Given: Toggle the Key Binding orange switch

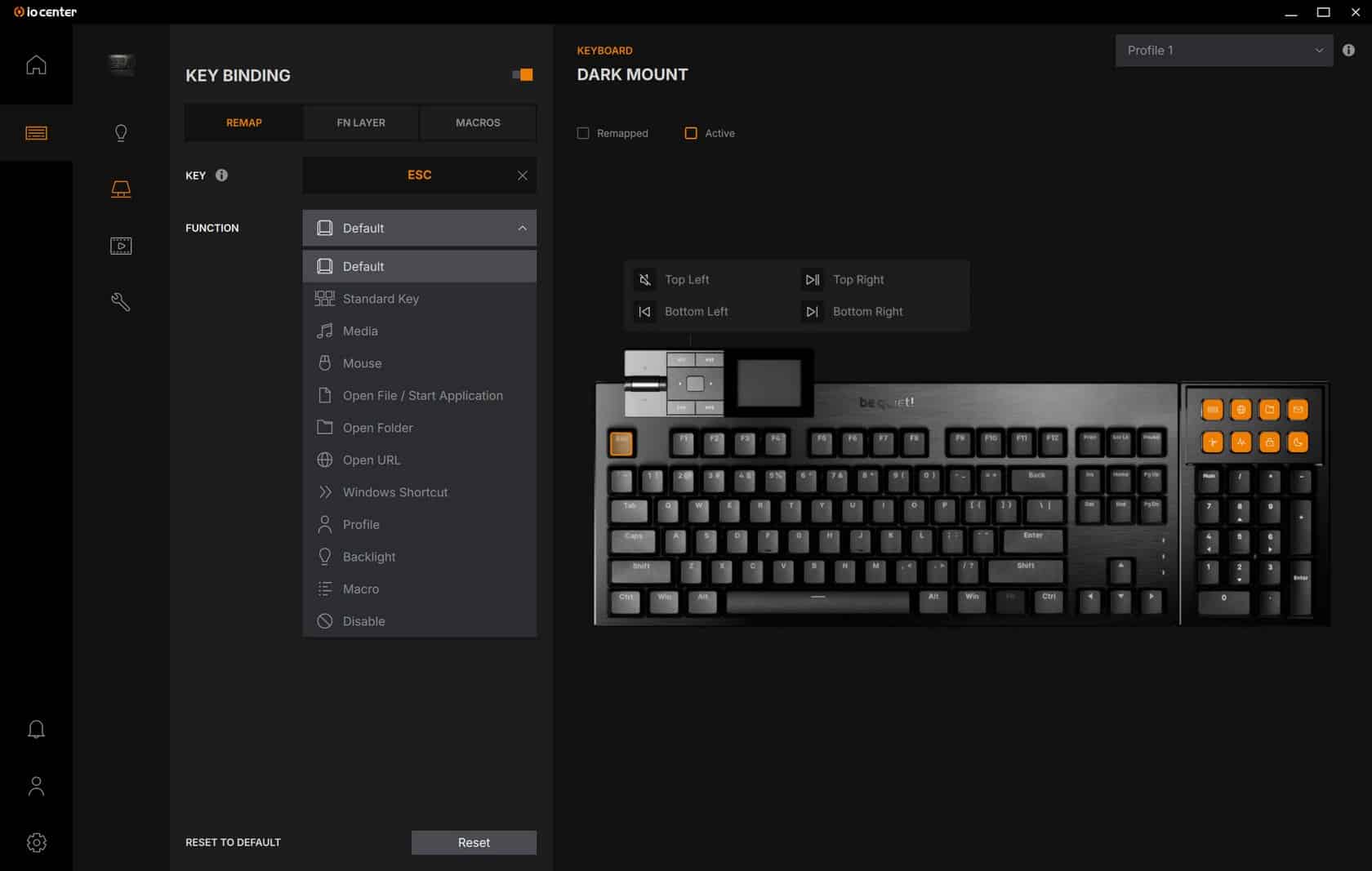Looking at the screenshot, I should click(x=523, y=75).
